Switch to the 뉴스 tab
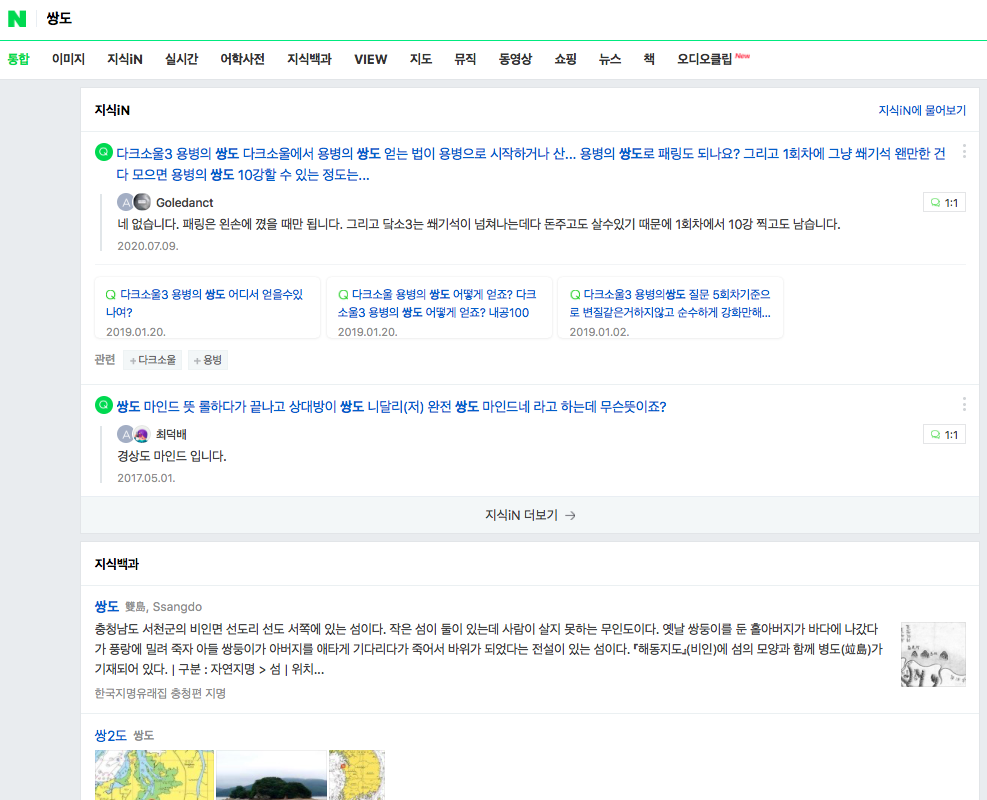The width and height of the screenshot is (987, 800). pos(609,59)
